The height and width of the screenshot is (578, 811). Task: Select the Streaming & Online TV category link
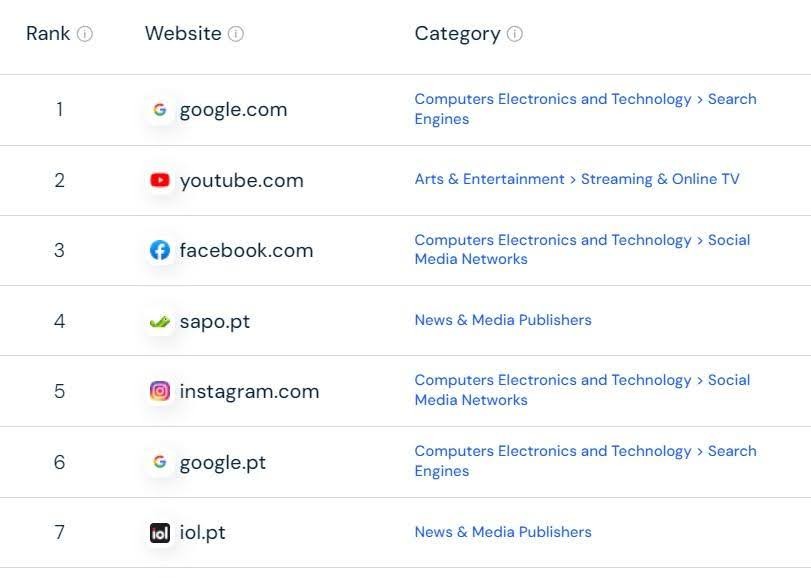tap(660, 179)
